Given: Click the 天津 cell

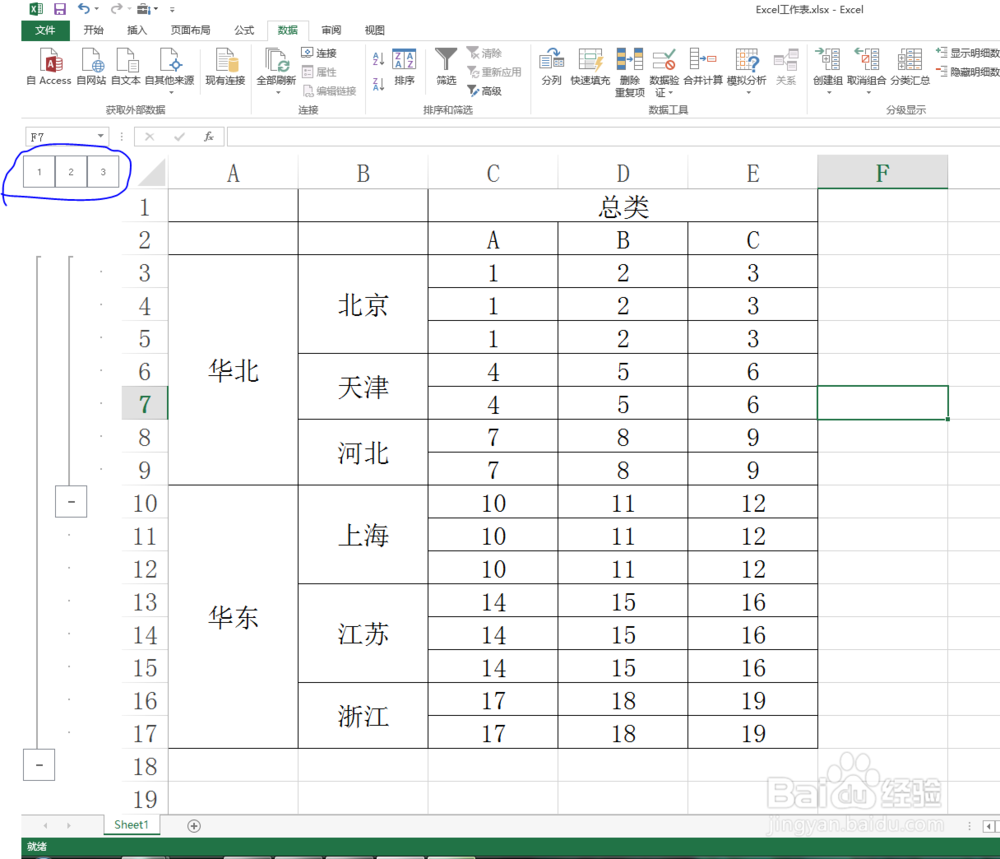Looking at the screenshot, I should (363, 387).
